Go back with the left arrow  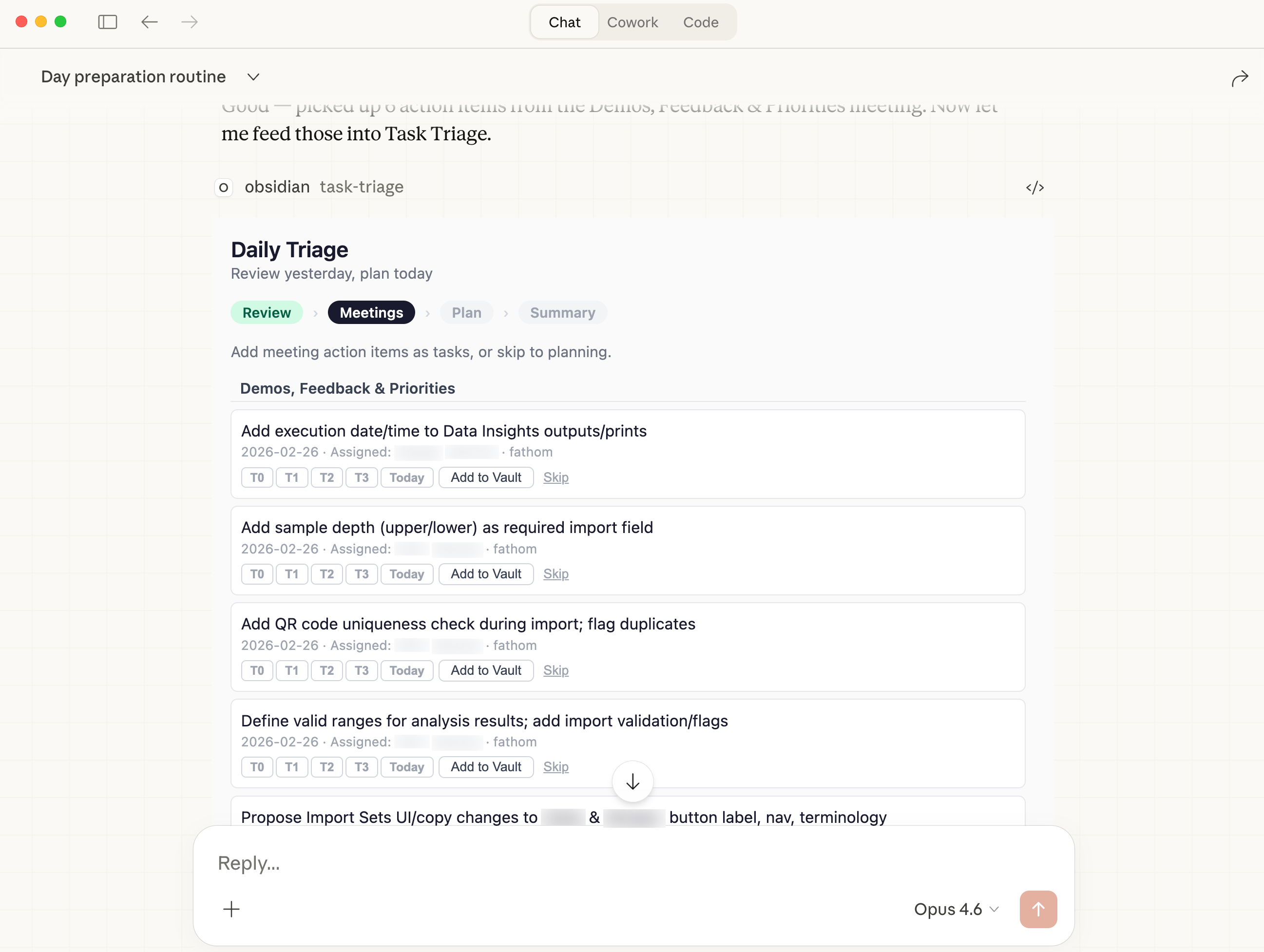tap(149, 22)
